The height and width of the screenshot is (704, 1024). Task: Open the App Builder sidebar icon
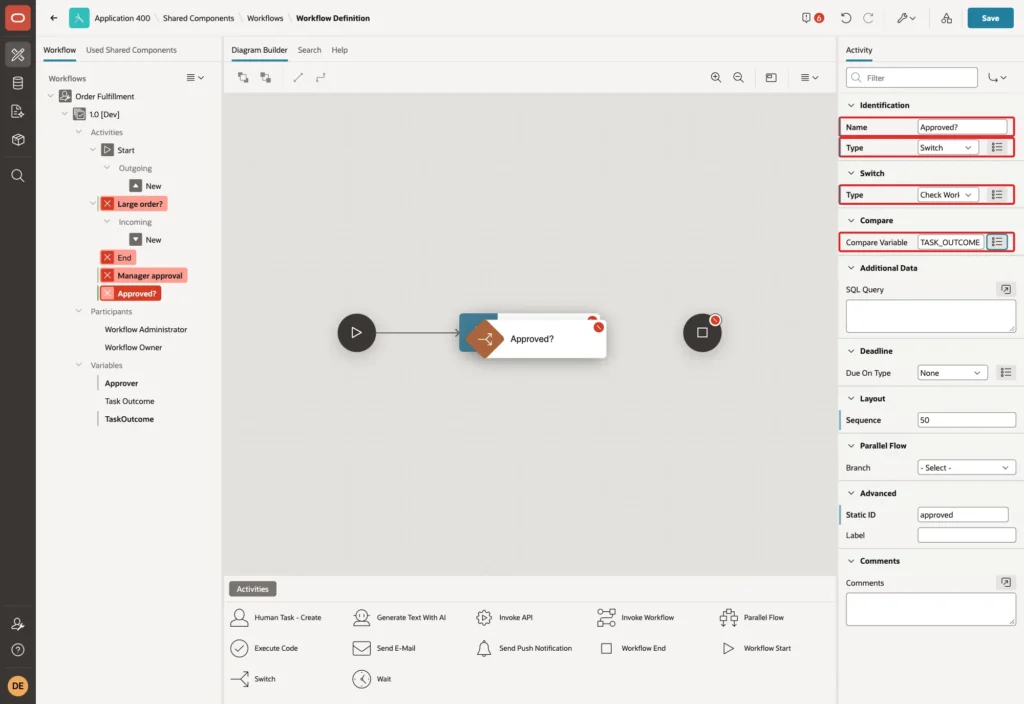(x=18, y=55)
